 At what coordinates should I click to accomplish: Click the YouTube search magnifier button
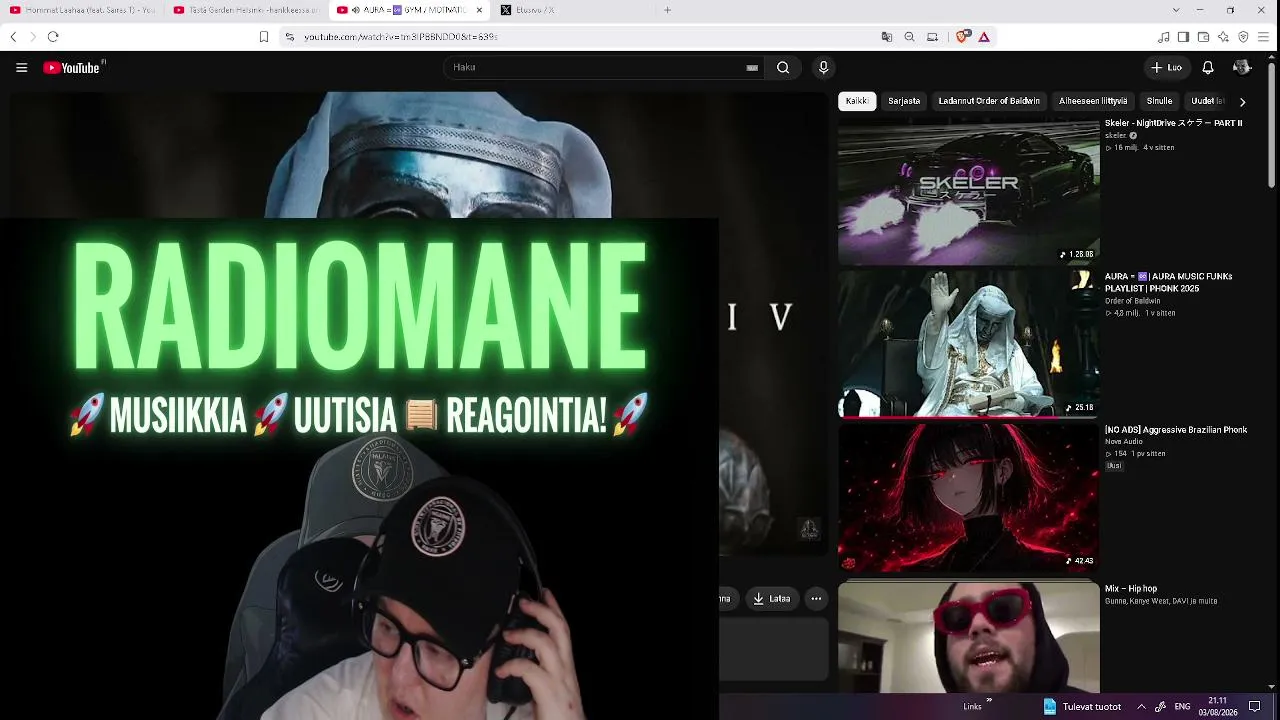pos(783,68)
